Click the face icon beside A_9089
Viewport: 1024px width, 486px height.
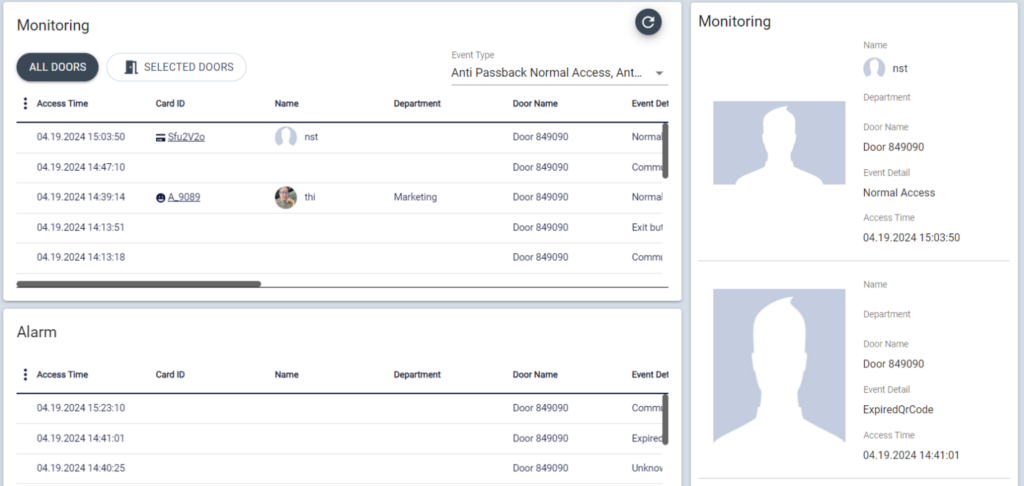click(x=161, y=198)
